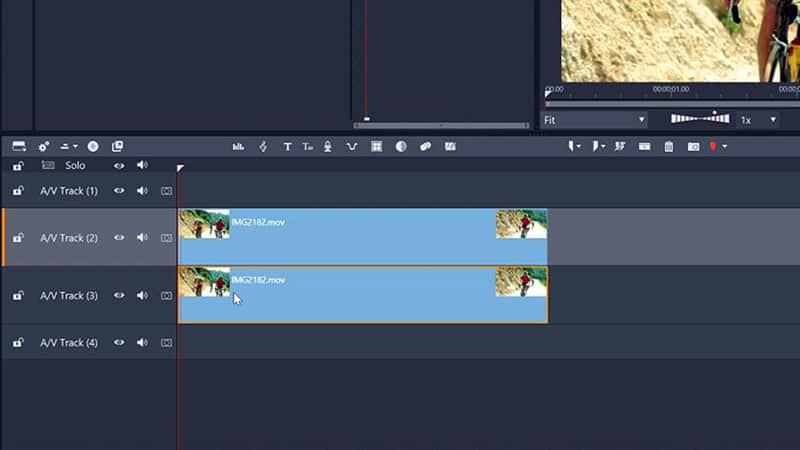
Task: Select the A/V Track (4) header
Action: pyautogui.click(x=69, y=343)
